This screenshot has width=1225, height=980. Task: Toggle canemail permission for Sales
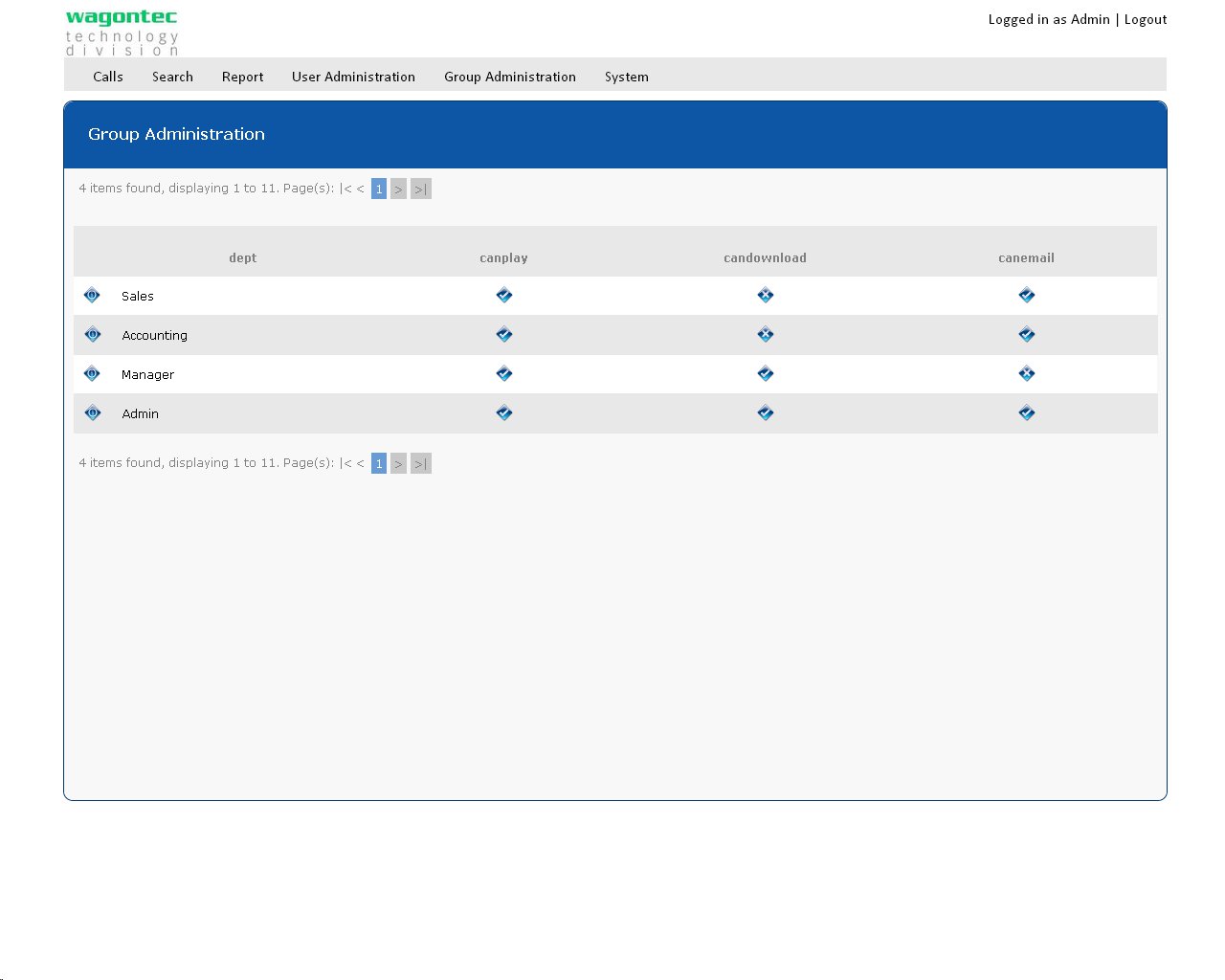[x=1027, y=295]
